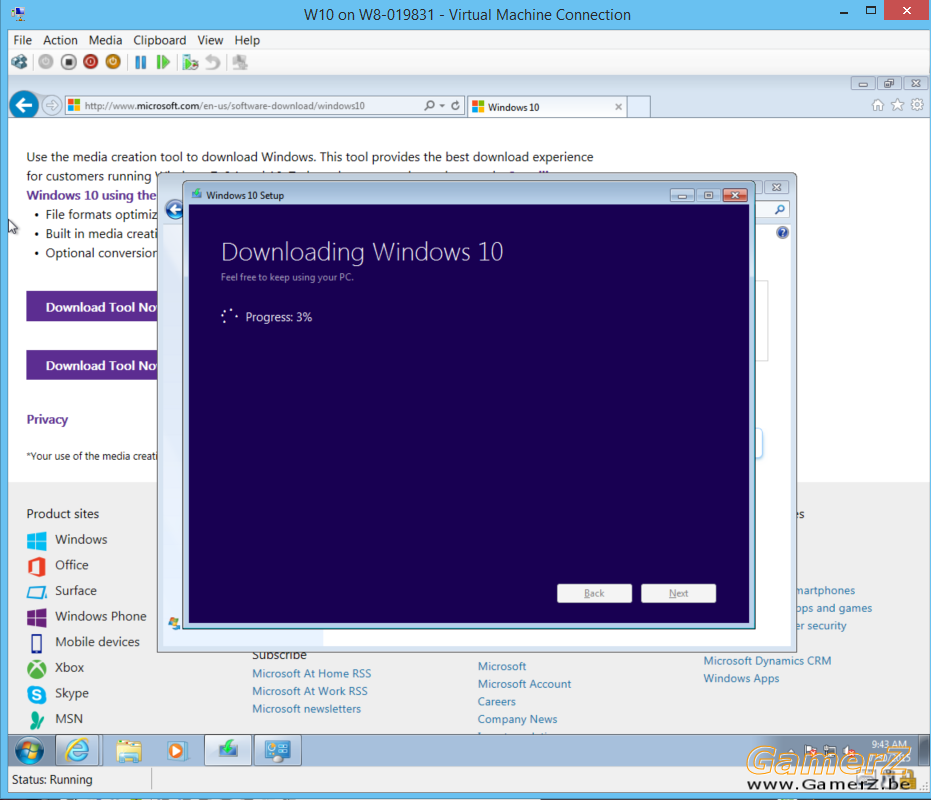The width and height of the screenshot is (931, 800).
Task: Refresh the Windows 10 download page
Action: [x=455, y=106]
